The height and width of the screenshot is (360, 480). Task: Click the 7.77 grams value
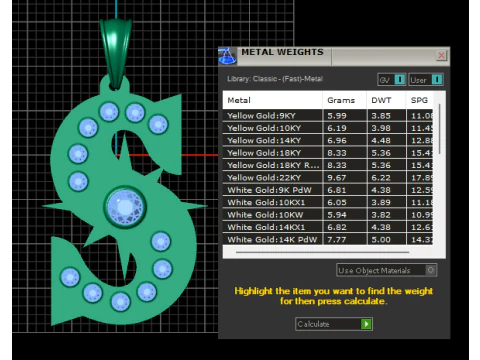[337, 239]
